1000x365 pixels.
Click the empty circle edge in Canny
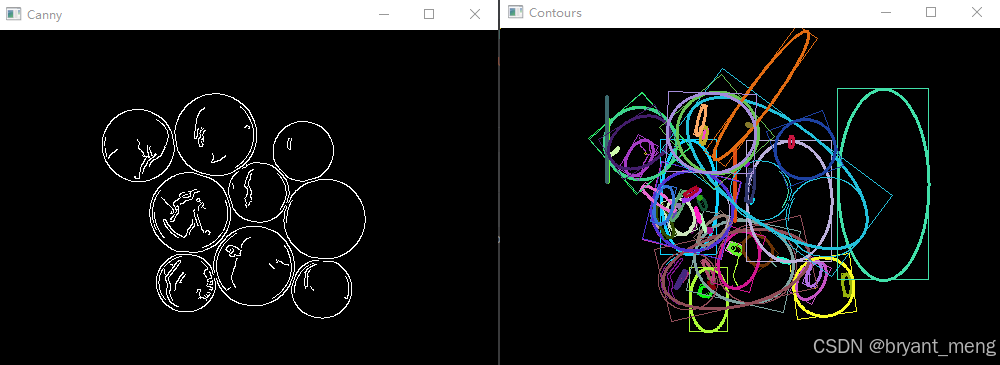(x=325, y=219)
